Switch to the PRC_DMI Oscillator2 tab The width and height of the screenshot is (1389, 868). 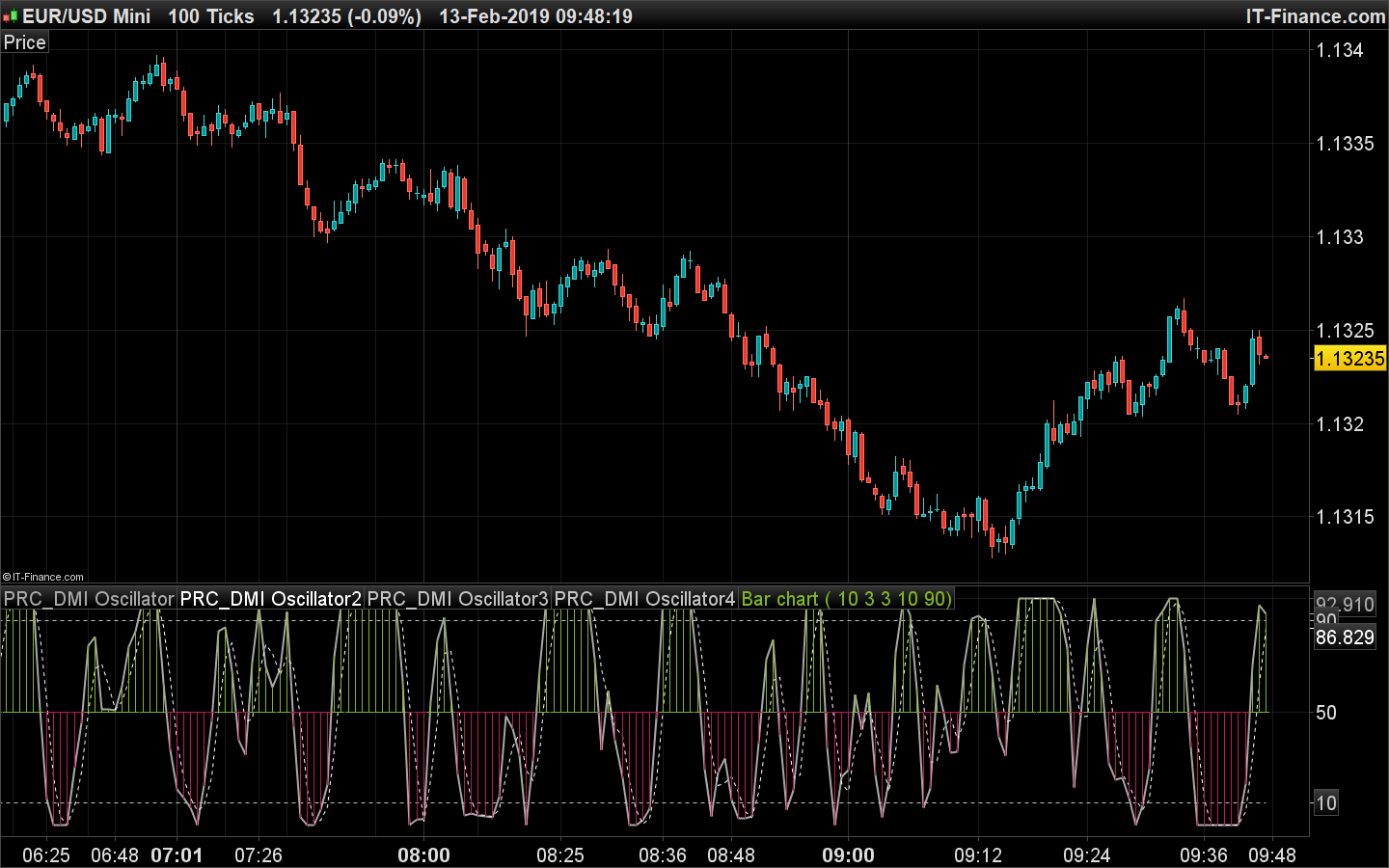coord(271,599)
